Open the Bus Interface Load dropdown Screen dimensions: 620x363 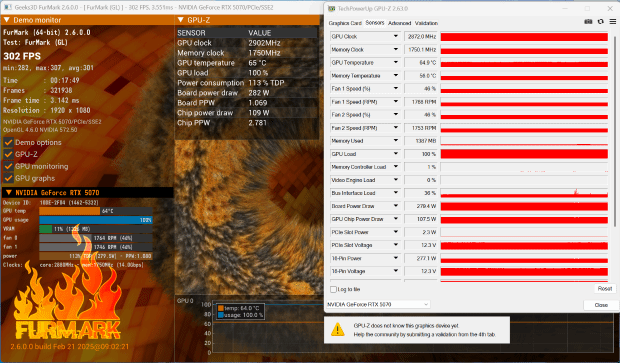[395, 193]
